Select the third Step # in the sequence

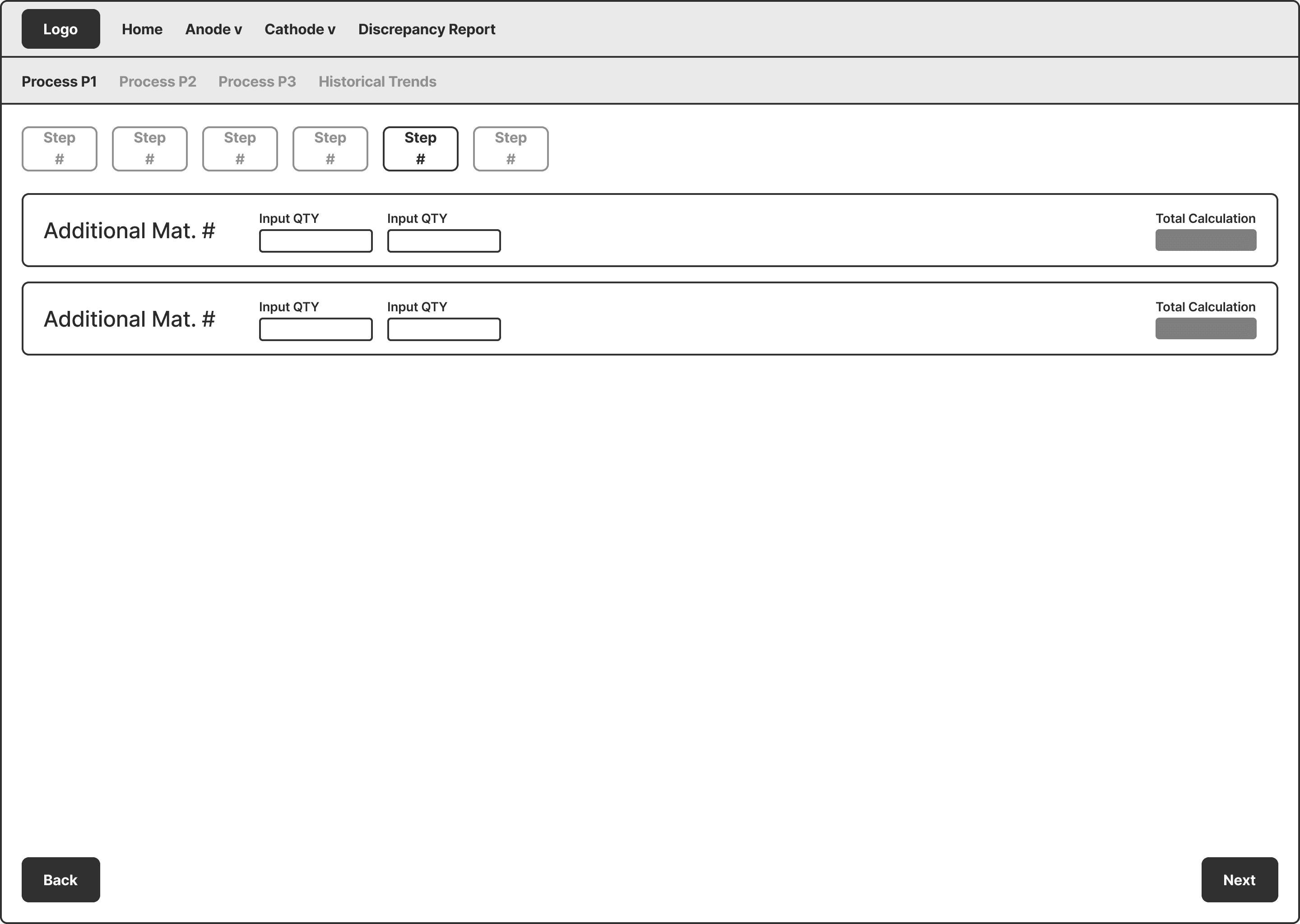[x=240, y=148]
